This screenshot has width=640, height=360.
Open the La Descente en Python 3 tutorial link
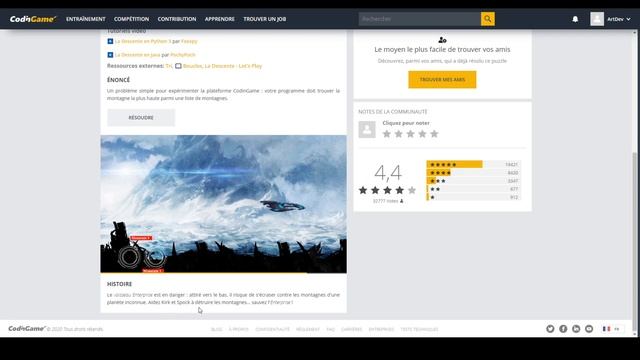tap(143, 41)
